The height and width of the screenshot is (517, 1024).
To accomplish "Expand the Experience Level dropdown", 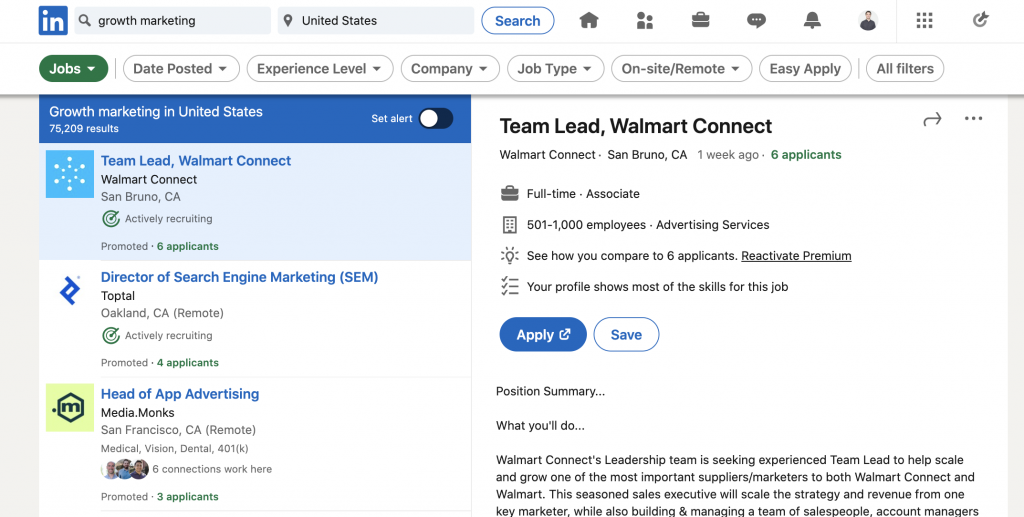I will click(x=319, y=69).
